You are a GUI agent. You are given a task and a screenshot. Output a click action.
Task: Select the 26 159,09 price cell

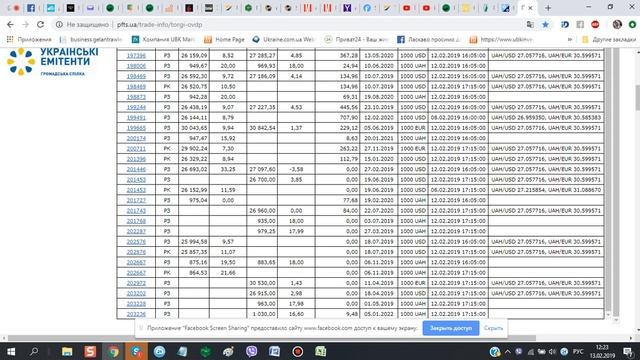(x=194, y=56)
